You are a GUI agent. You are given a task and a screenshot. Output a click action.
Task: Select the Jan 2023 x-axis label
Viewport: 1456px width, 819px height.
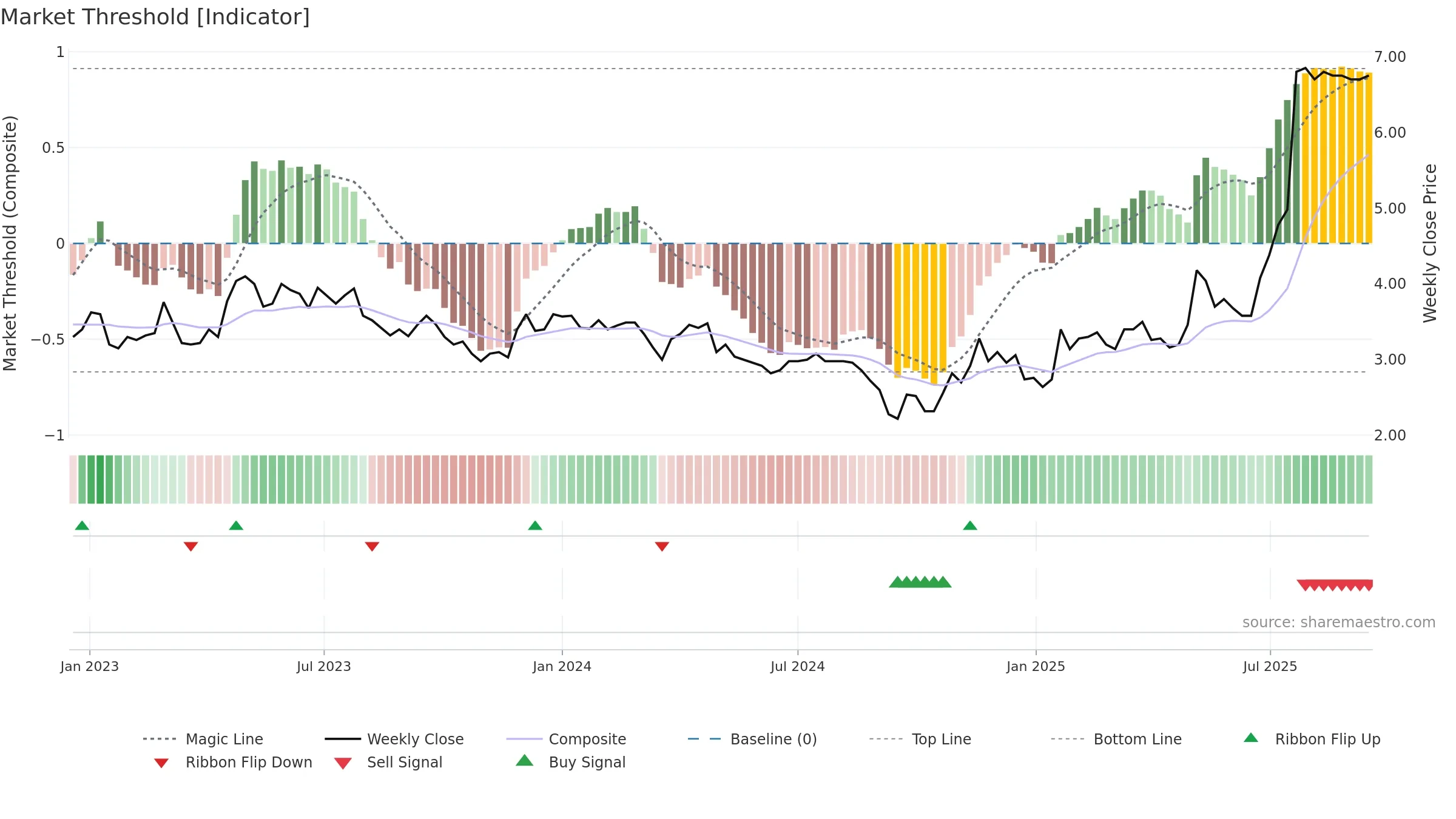(90, 666)
